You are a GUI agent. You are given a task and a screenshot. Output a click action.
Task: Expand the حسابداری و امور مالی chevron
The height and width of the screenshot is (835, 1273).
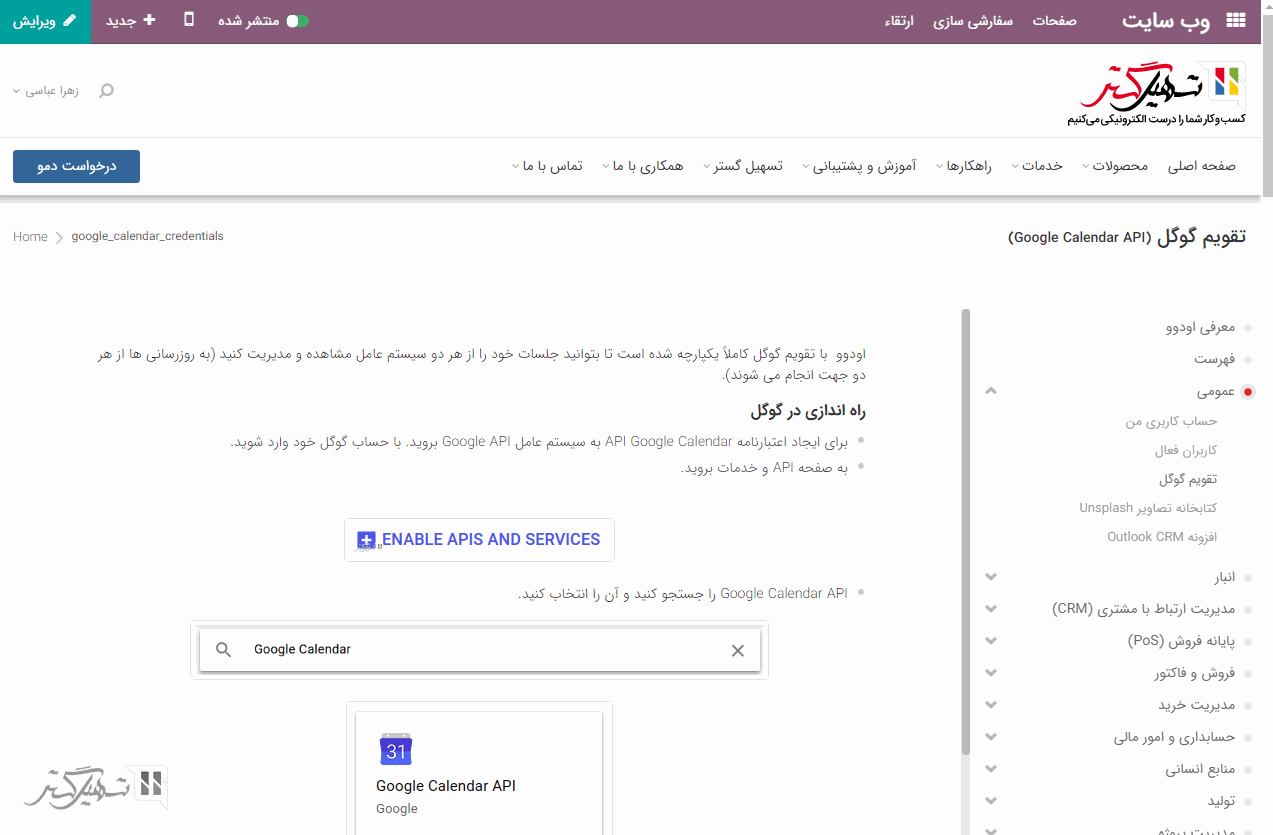991,737
